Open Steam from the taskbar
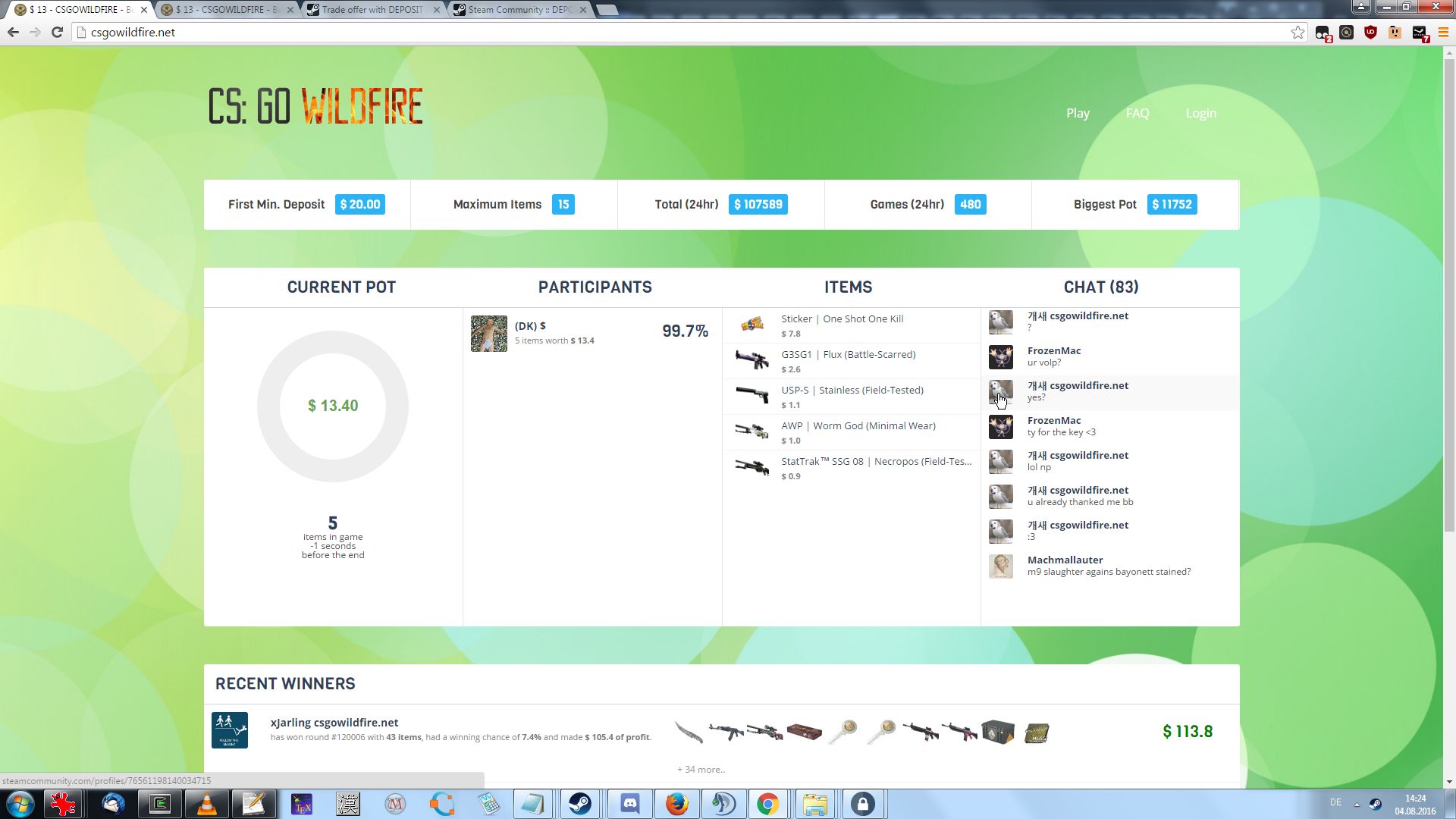This screenshot has height=819, width=1456. [580, 804]
